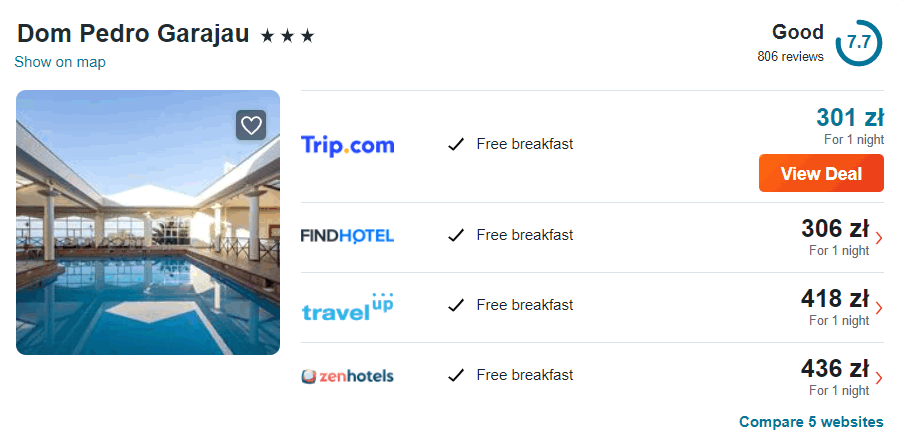Select the 436 zł zenhotels price

(835, 369)
